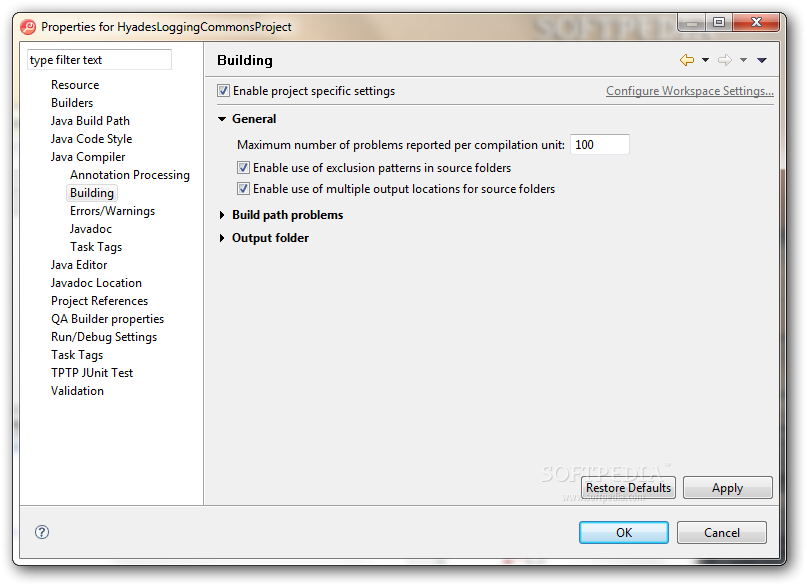Open the view menu dropdown triangle

[762, 60]
